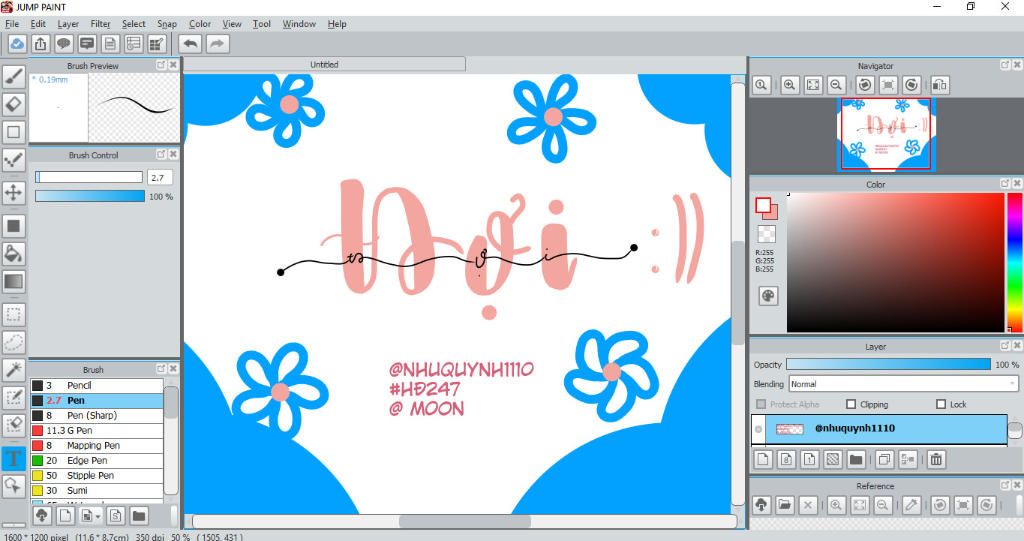Open the color palette icon in Color panel

pyautogui.click(x=768, y=296)
